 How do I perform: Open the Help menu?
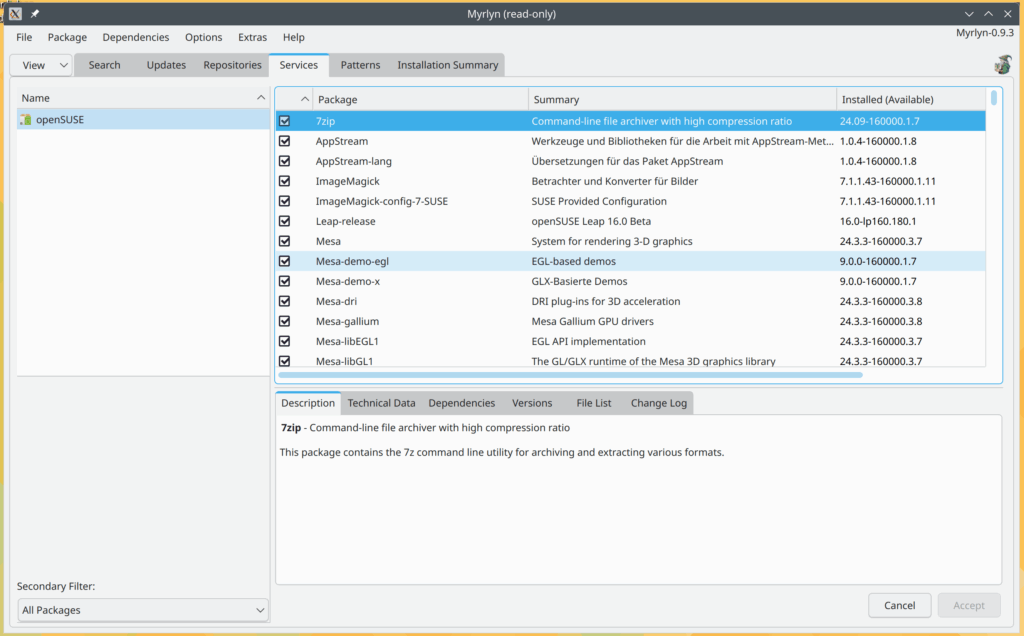pos(294,37)
